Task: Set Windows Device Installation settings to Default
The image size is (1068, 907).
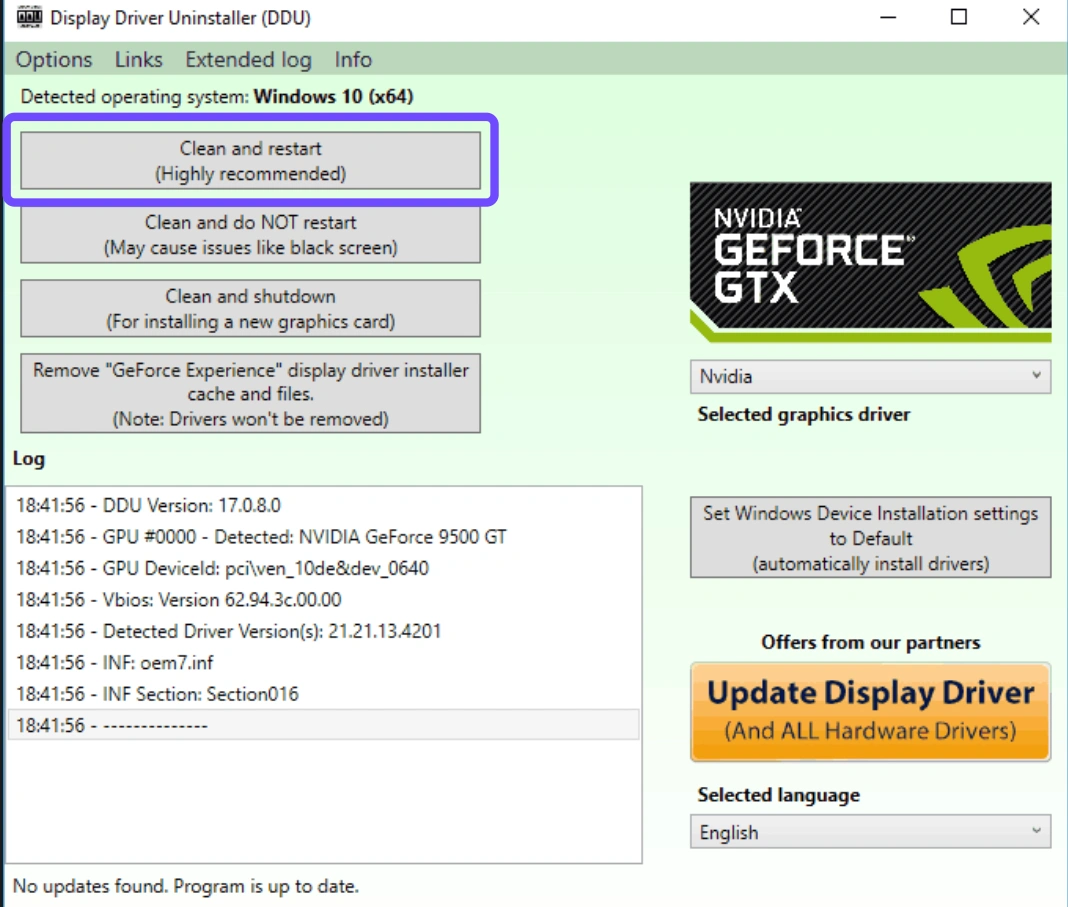Action: point(870,538)
